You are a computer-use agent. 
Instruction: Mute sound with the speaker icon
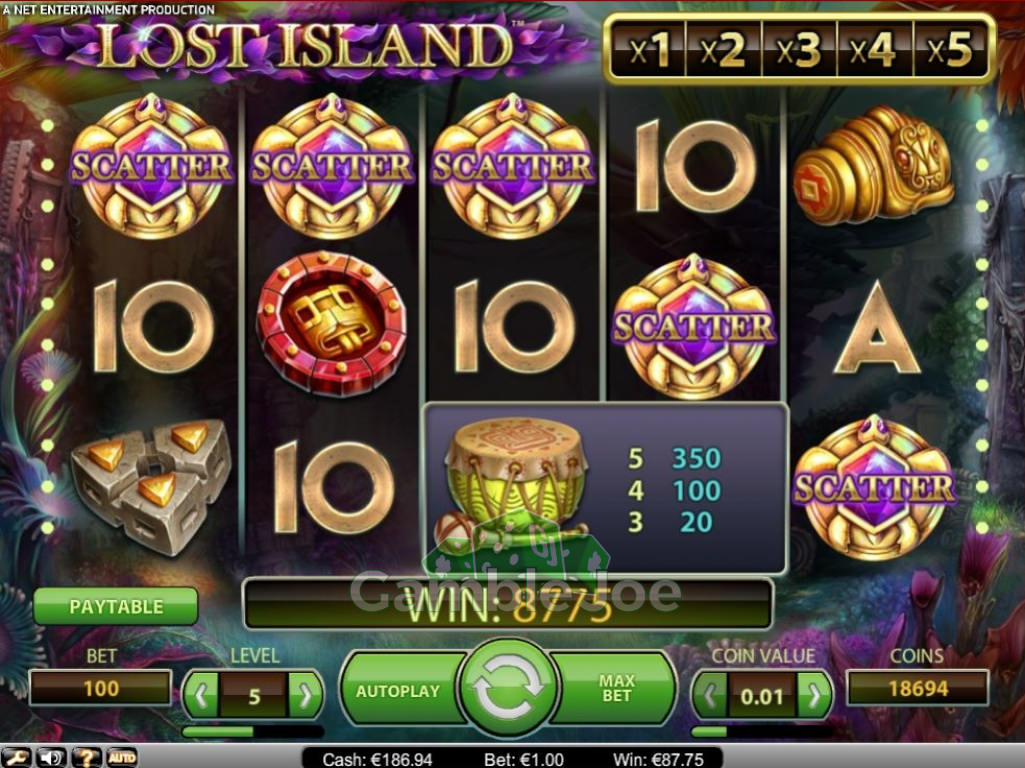point(52,758)
